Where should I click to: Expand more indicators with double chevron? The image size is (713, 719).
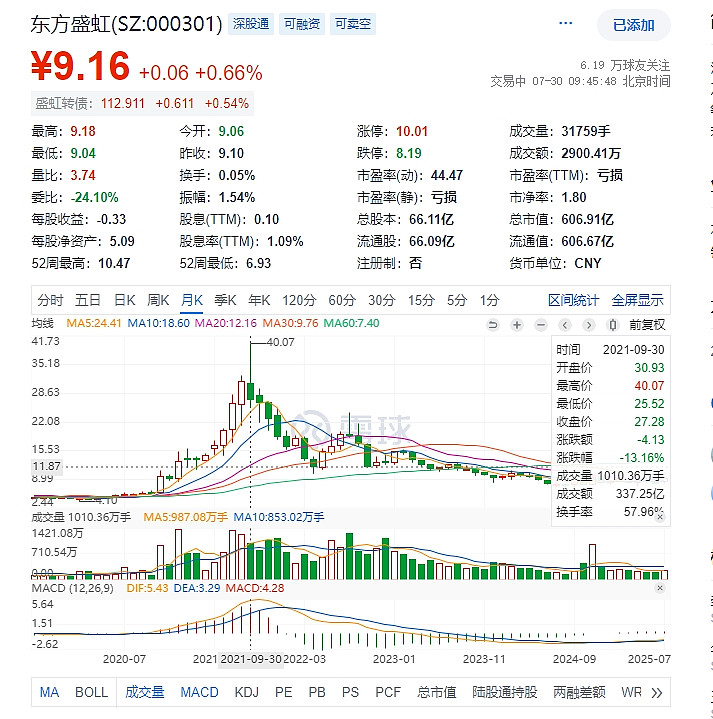[x=657, y=692]
